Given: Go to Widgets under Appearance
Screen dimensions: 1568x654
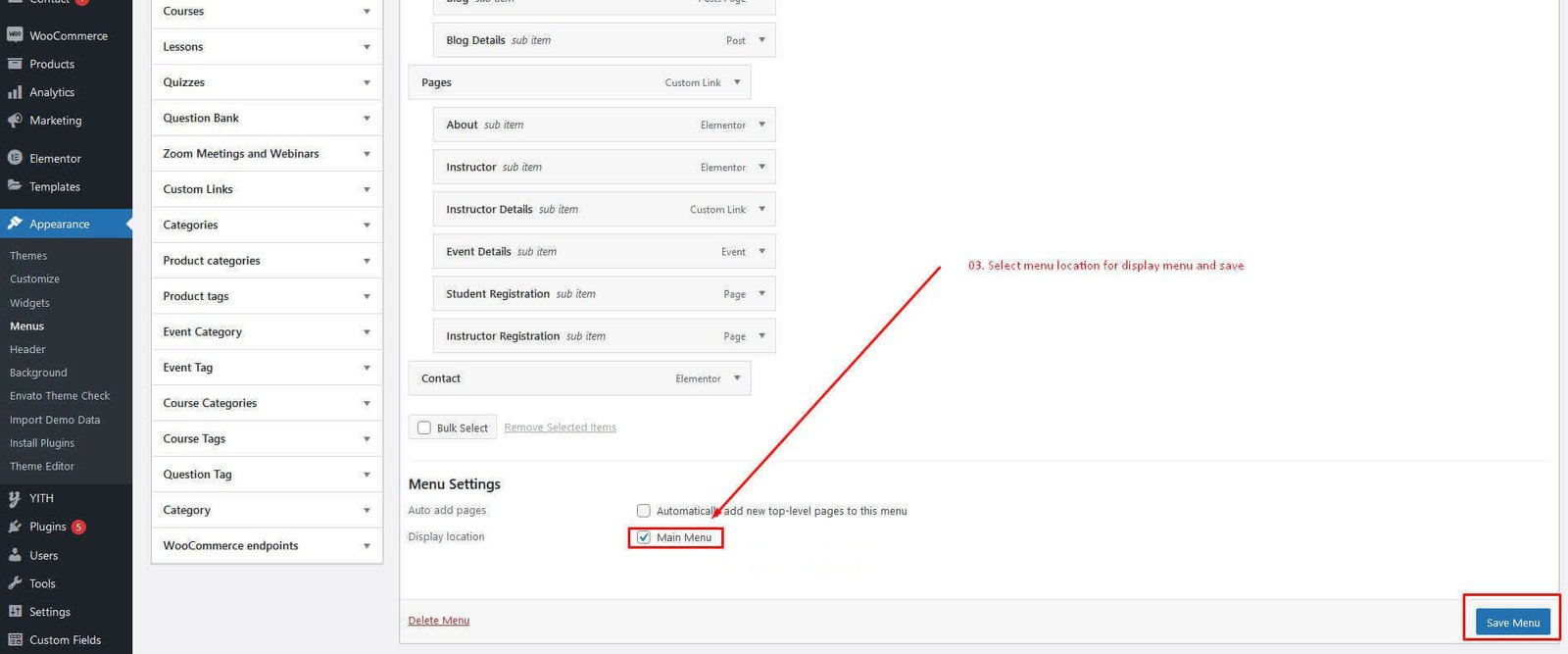Looking at the screenshot, I should click(x=29, y=303).
